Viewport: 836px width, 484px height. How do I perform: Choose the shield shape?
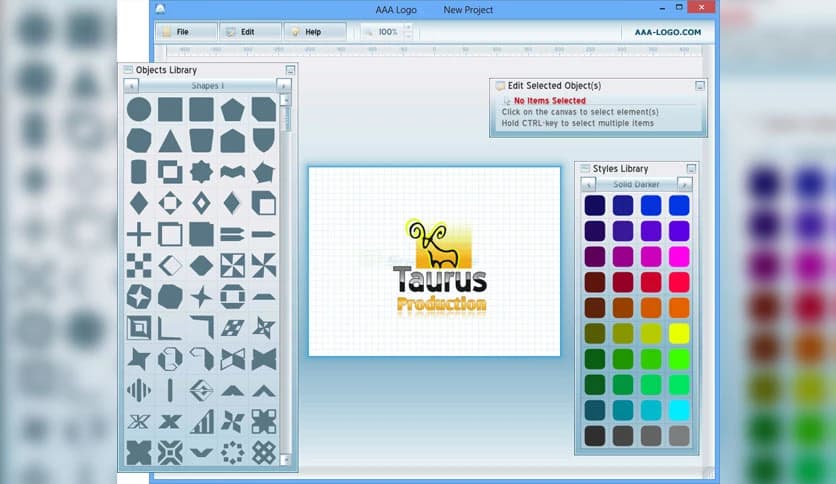(264, 141)
